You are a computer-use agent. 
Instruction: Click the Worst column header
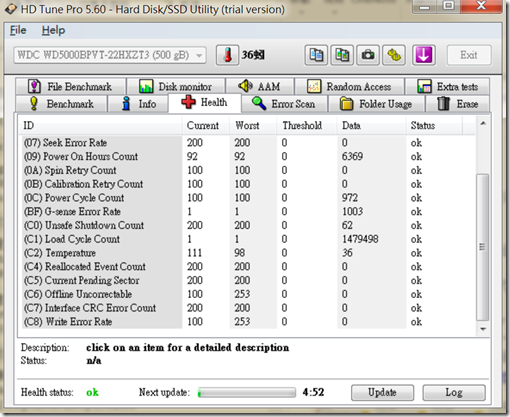click(x=253, y=126)
